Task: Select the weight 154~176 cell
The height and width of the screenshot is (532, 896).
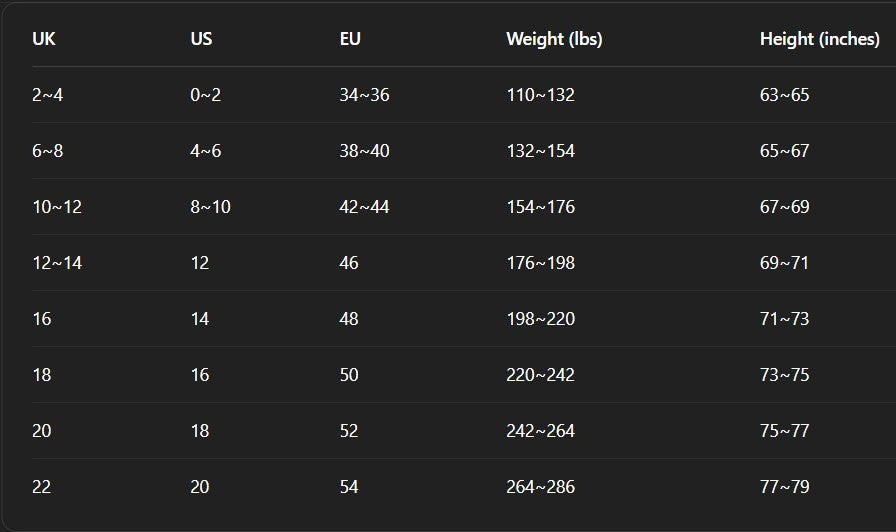Action: click(x=540, y=207)
